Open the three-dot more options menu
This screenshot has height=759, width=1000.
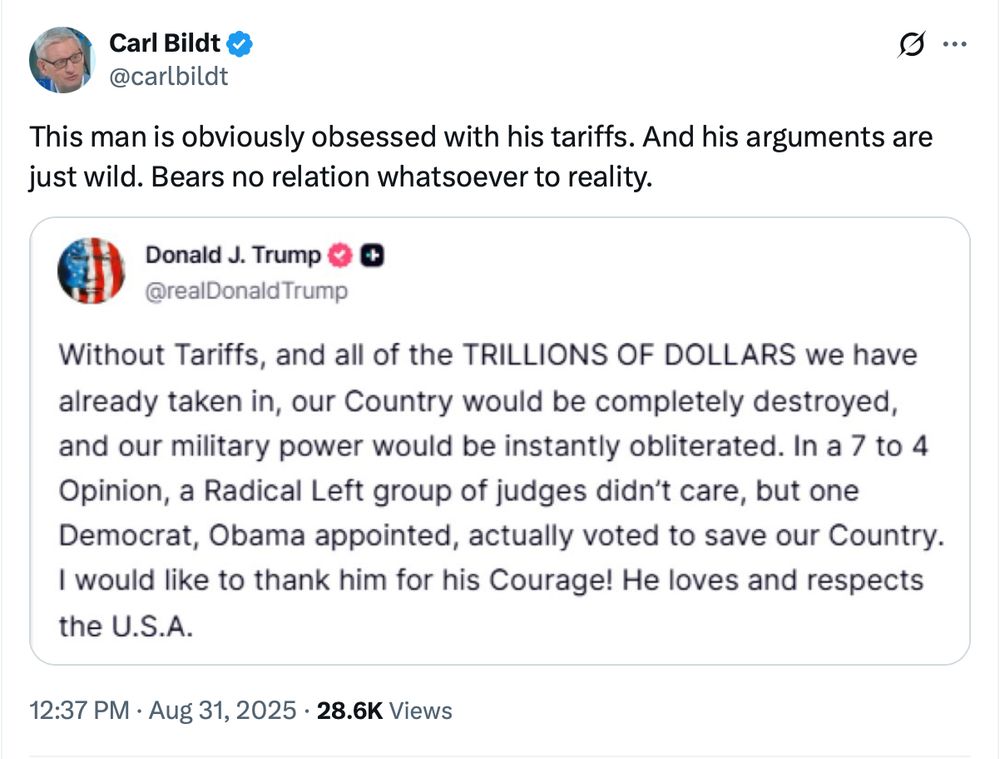coord(955,44)
